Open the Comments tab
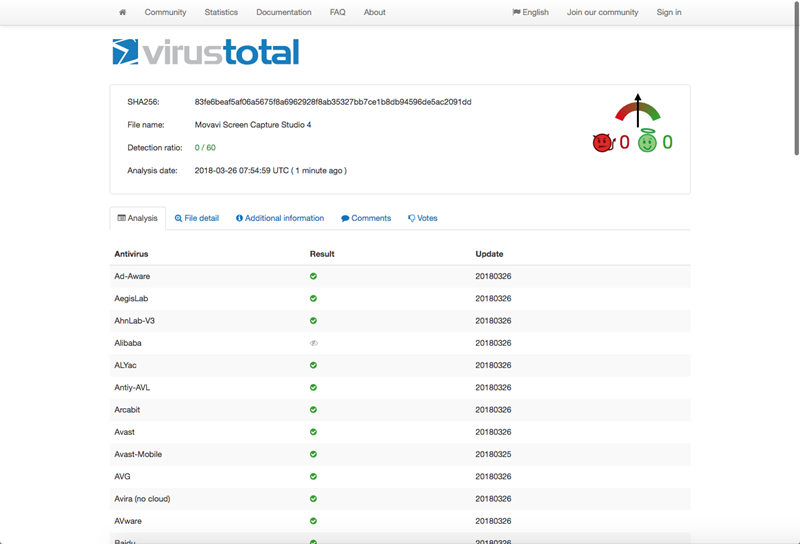The height and width of the screenshot is (544, 800). tap(366, 218)
